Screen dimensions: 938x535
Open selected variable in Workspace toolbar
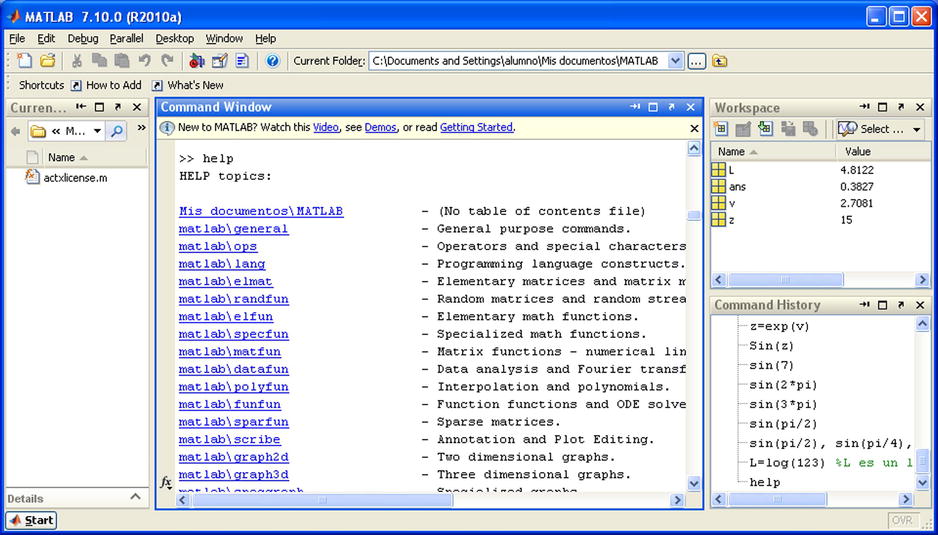tap(743, 128)
